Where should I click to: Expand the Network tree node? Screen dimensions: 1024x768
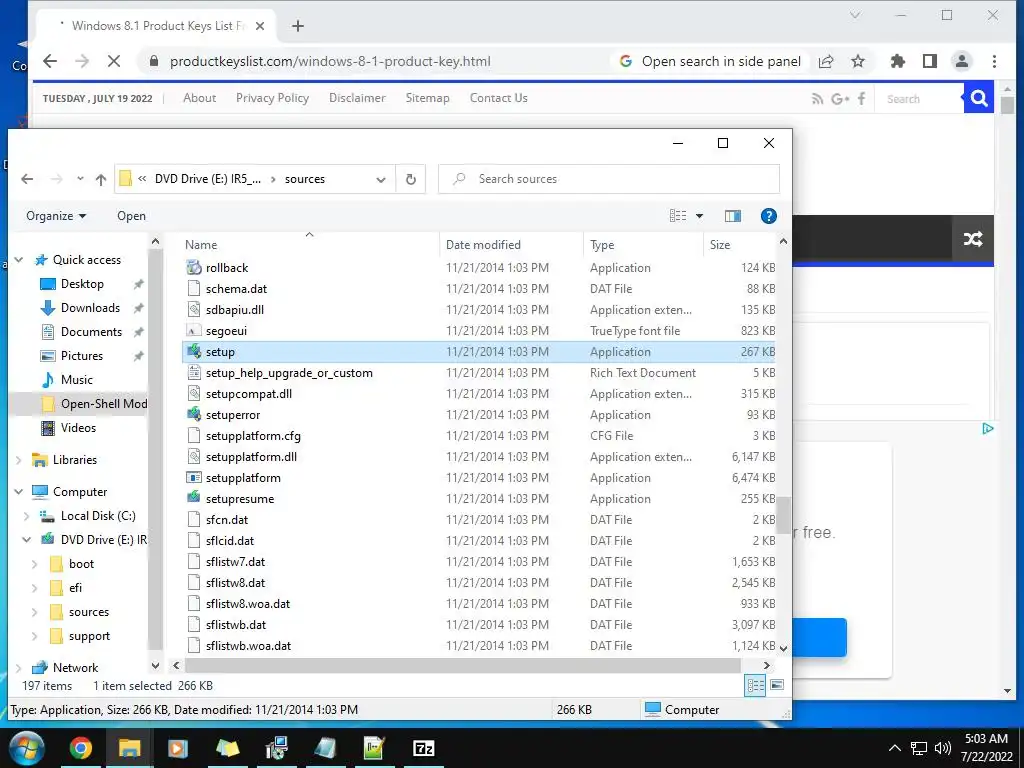[19, 667]
